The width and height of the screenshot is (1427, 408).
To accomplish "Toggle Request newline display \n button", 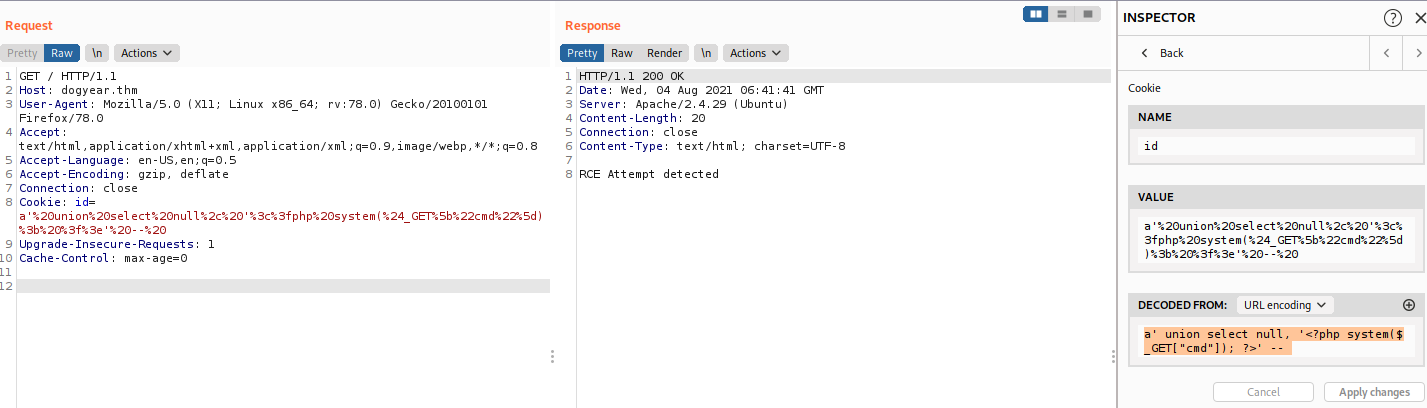I will 97,53.
